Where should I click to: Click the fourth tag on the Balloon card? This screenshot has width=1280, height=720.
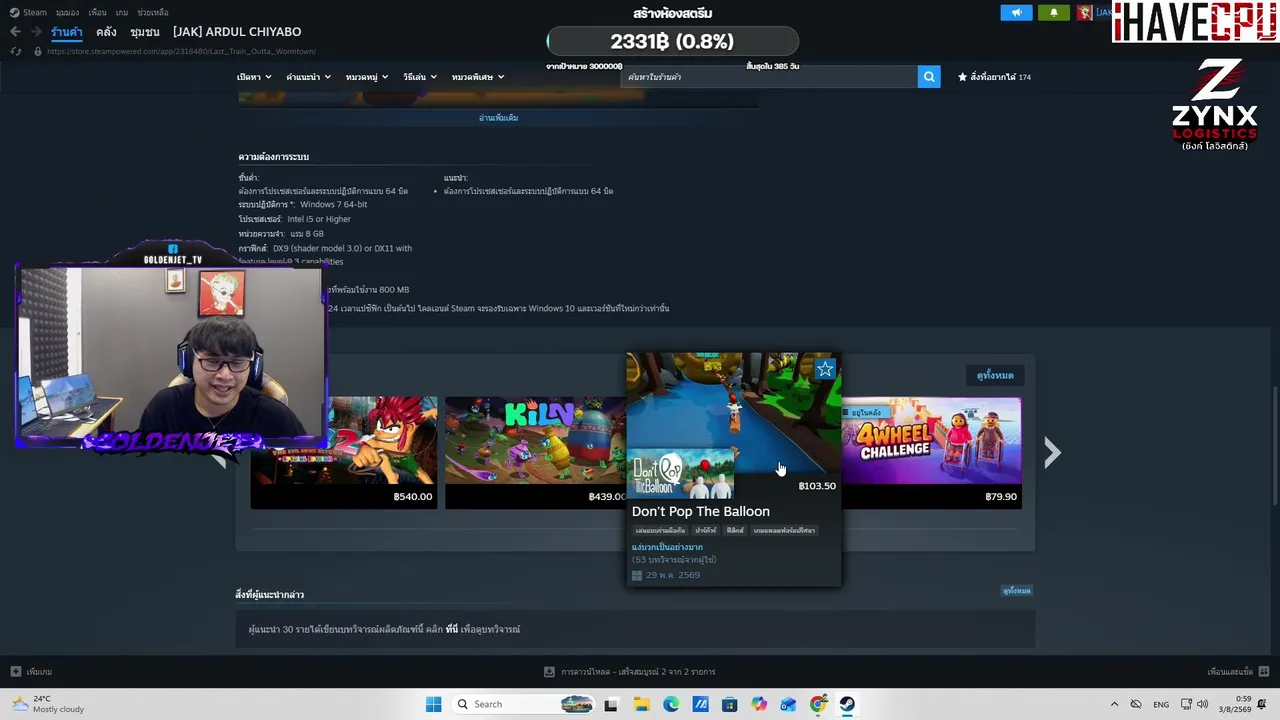(784, 531)
